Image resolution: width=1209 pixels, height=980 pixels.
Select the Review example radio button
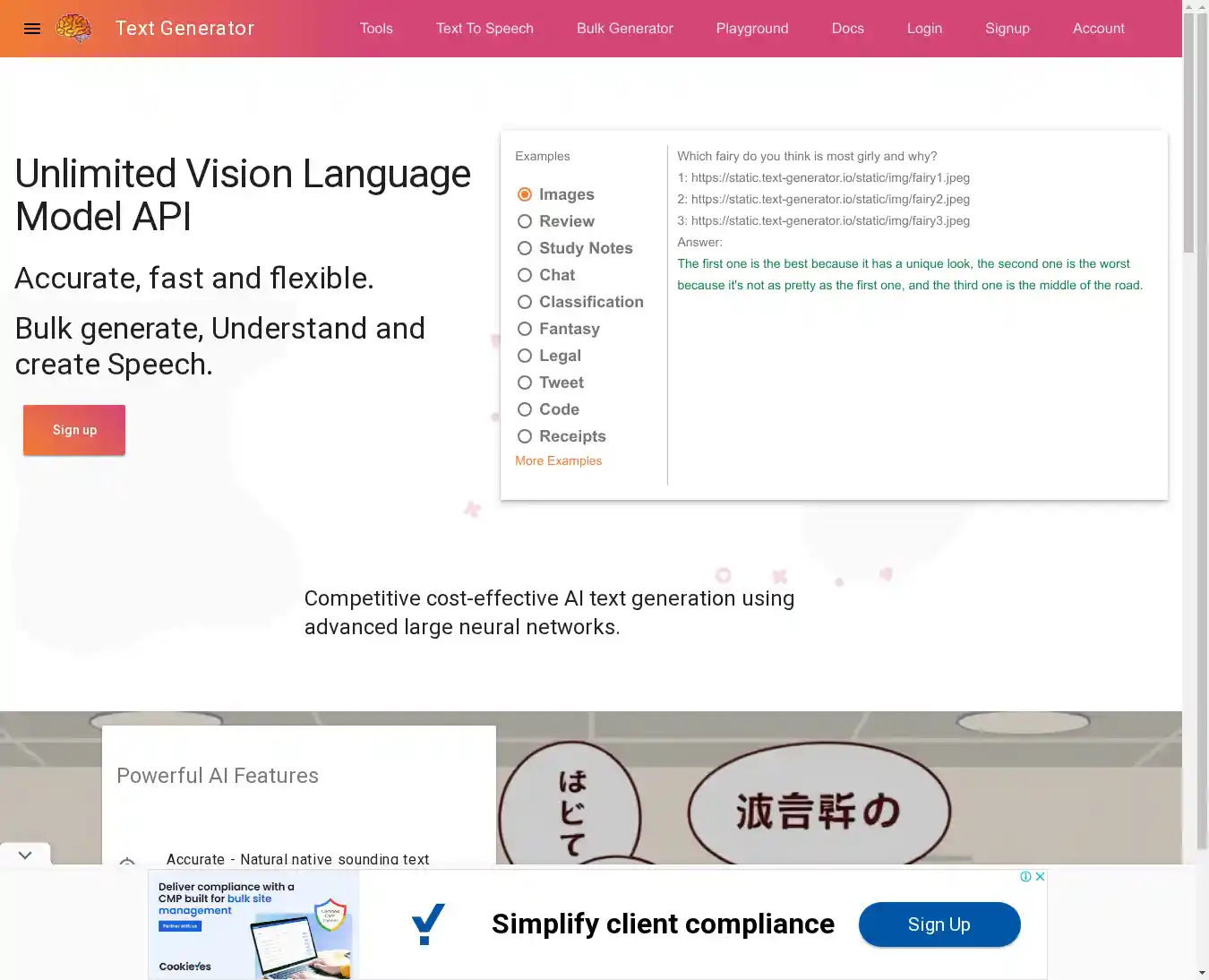[525, 221]
